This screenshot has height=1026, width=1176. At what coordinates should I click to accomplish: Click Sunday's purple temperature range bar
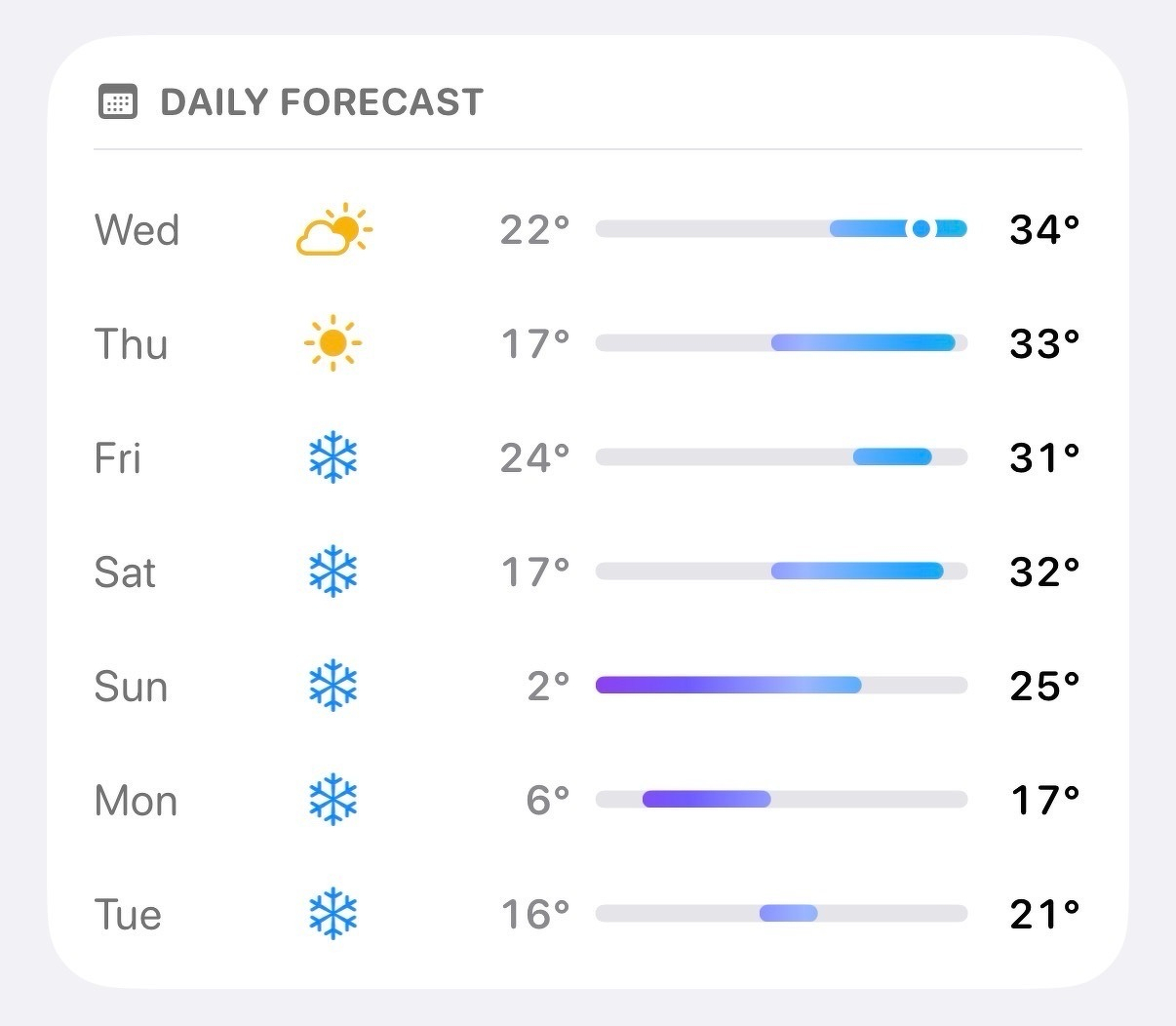click(727, 685)
